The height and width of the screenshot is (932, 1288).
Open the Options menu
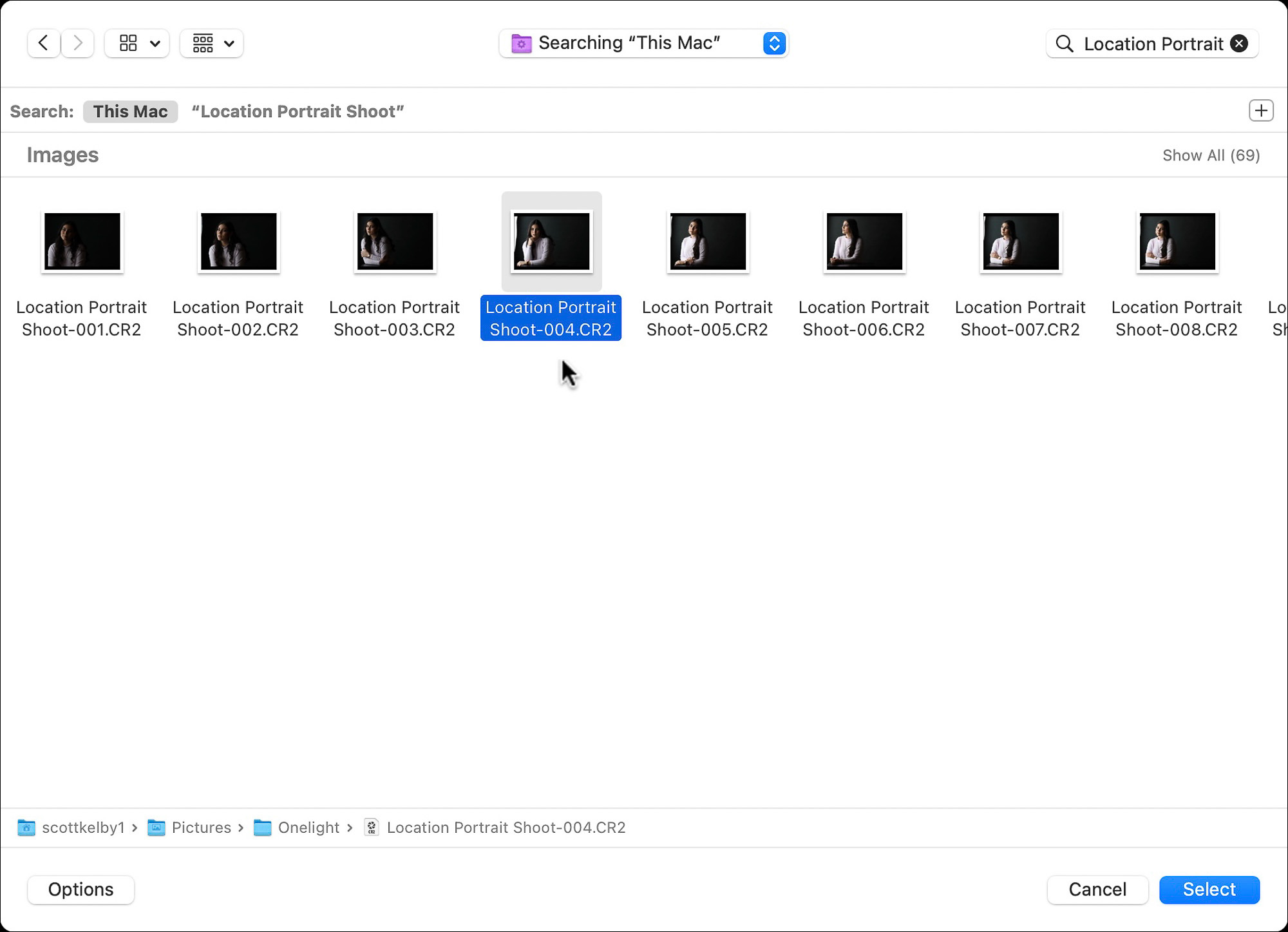80,889
